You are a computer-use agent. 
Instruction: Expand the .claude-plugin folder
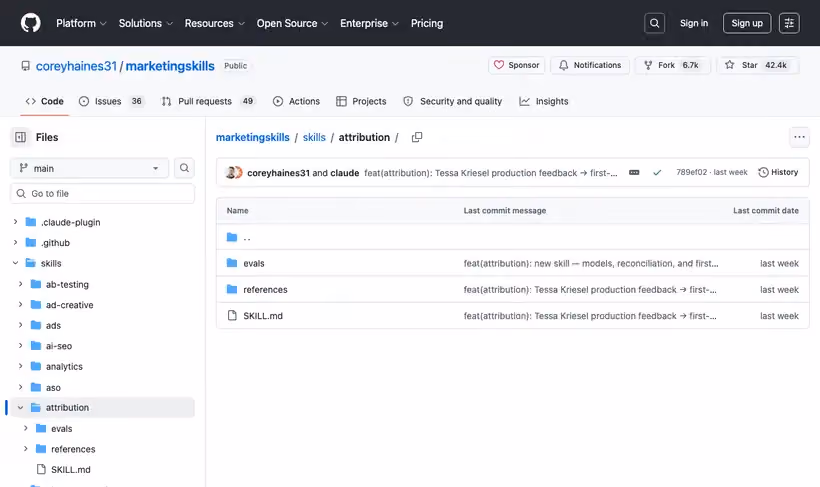pyautogui.click(x=15, y=222)
